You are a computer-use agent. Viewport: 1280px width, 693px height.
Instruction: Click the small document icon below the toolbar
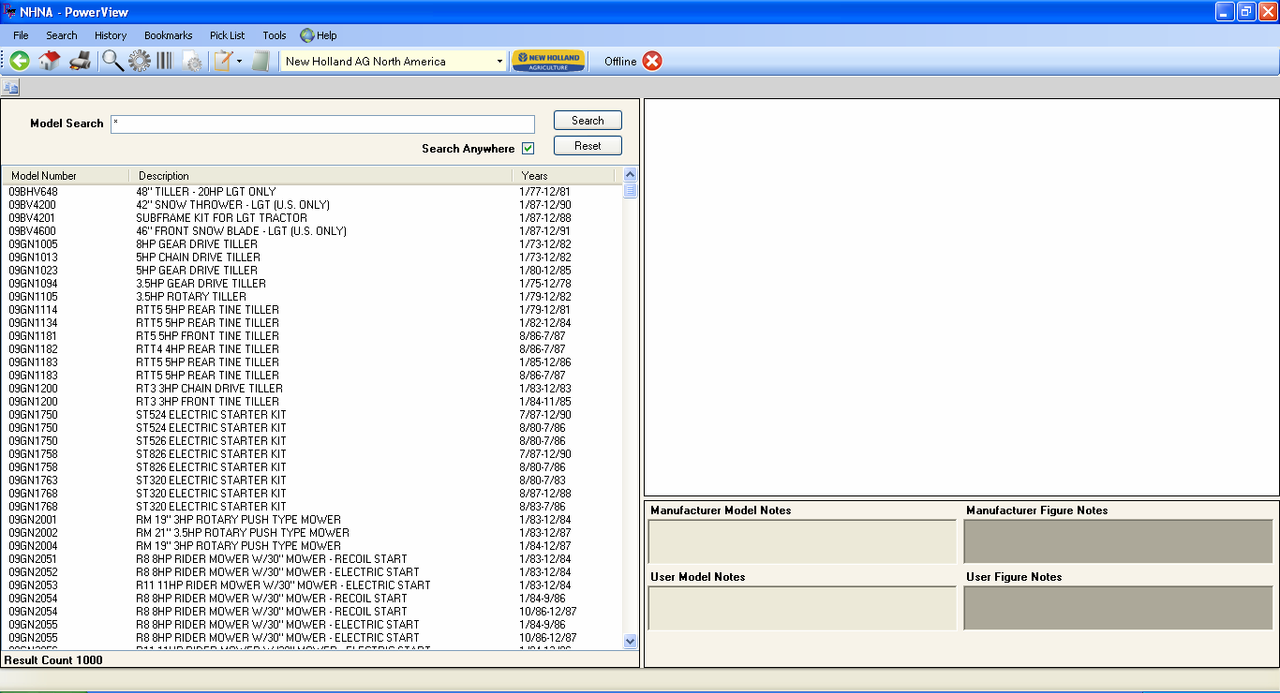point(10,88)
